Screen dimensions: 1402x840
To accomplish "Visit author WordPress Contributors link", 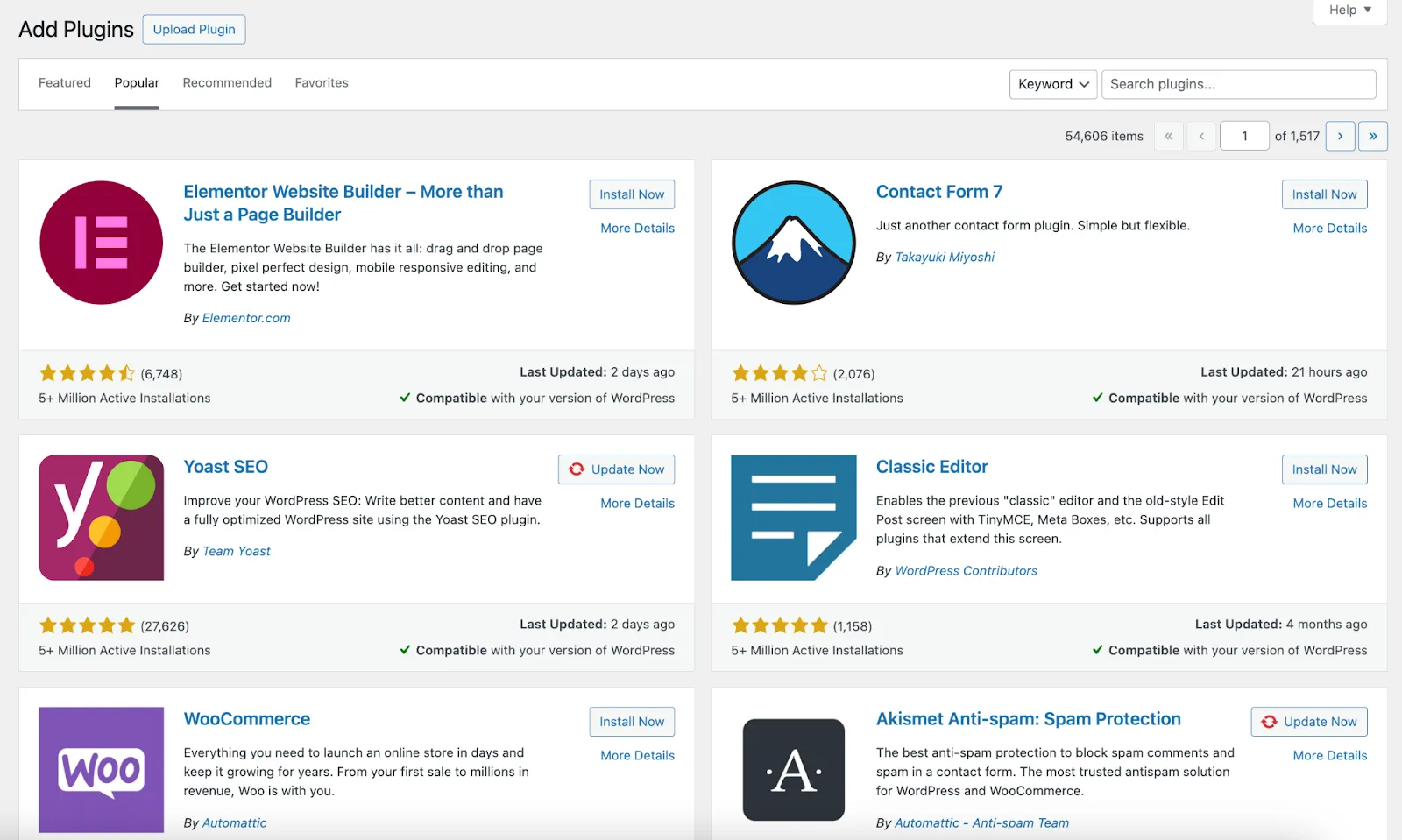I will (x=967, y=571).
